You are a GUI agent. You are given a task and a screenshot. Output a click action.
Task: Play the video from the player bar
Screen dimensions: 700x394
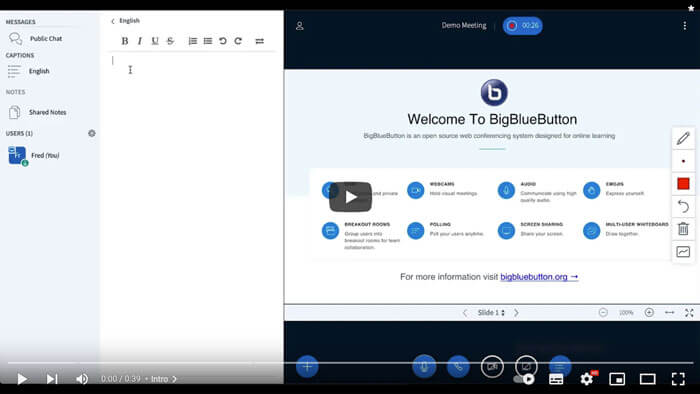pos(22,379)
